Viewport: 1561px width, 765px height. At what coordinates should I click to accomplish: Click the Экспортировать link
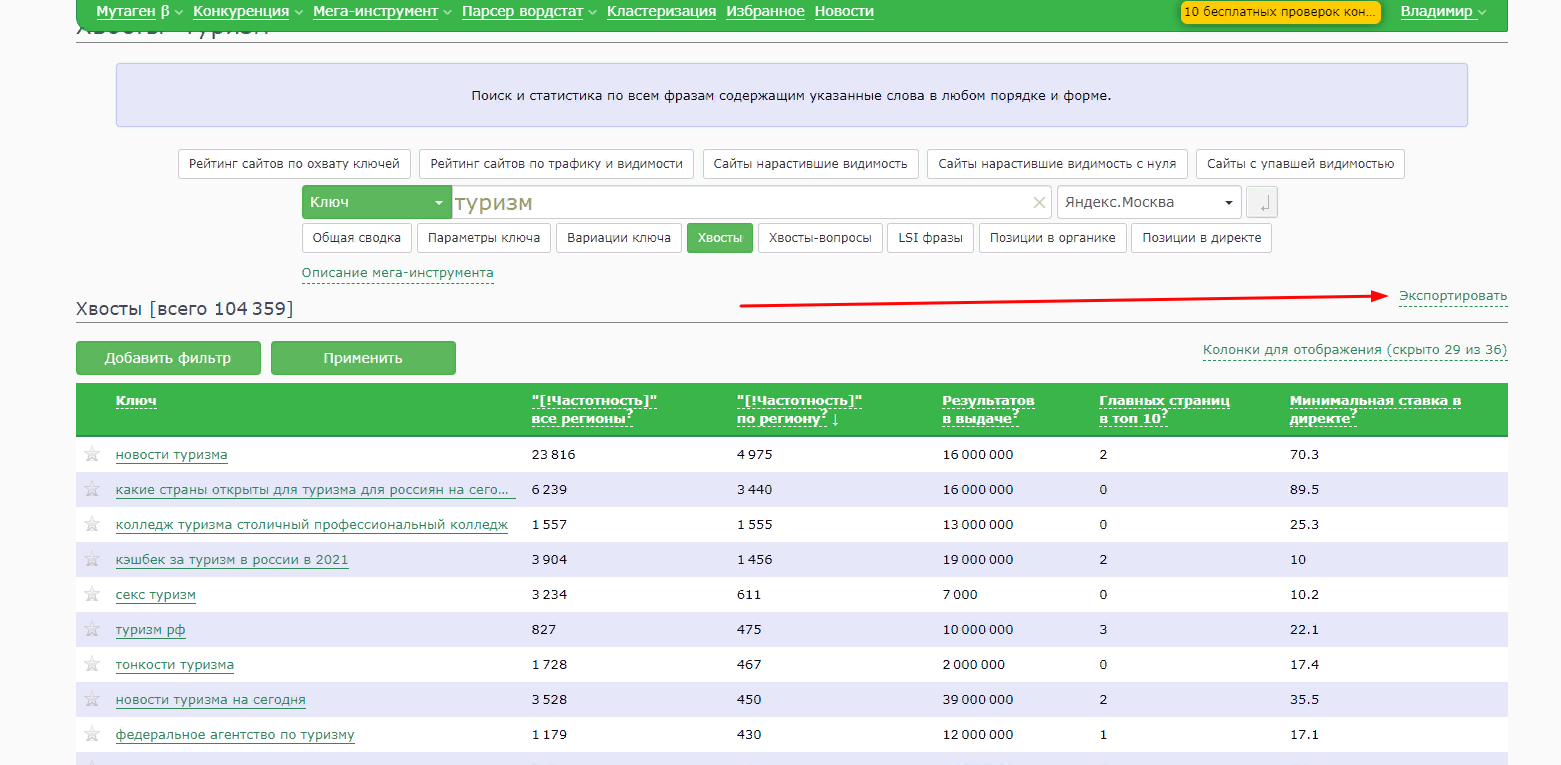[1453, 296]
